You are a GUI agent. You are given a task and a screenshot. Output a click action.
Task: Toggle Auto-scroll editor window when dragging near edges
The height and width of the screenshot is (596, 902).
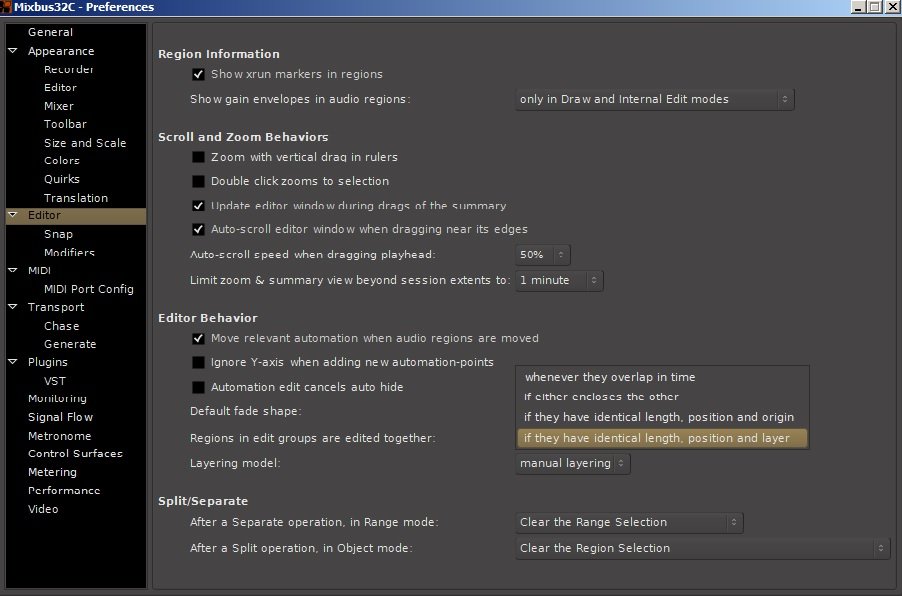point(198,229)
